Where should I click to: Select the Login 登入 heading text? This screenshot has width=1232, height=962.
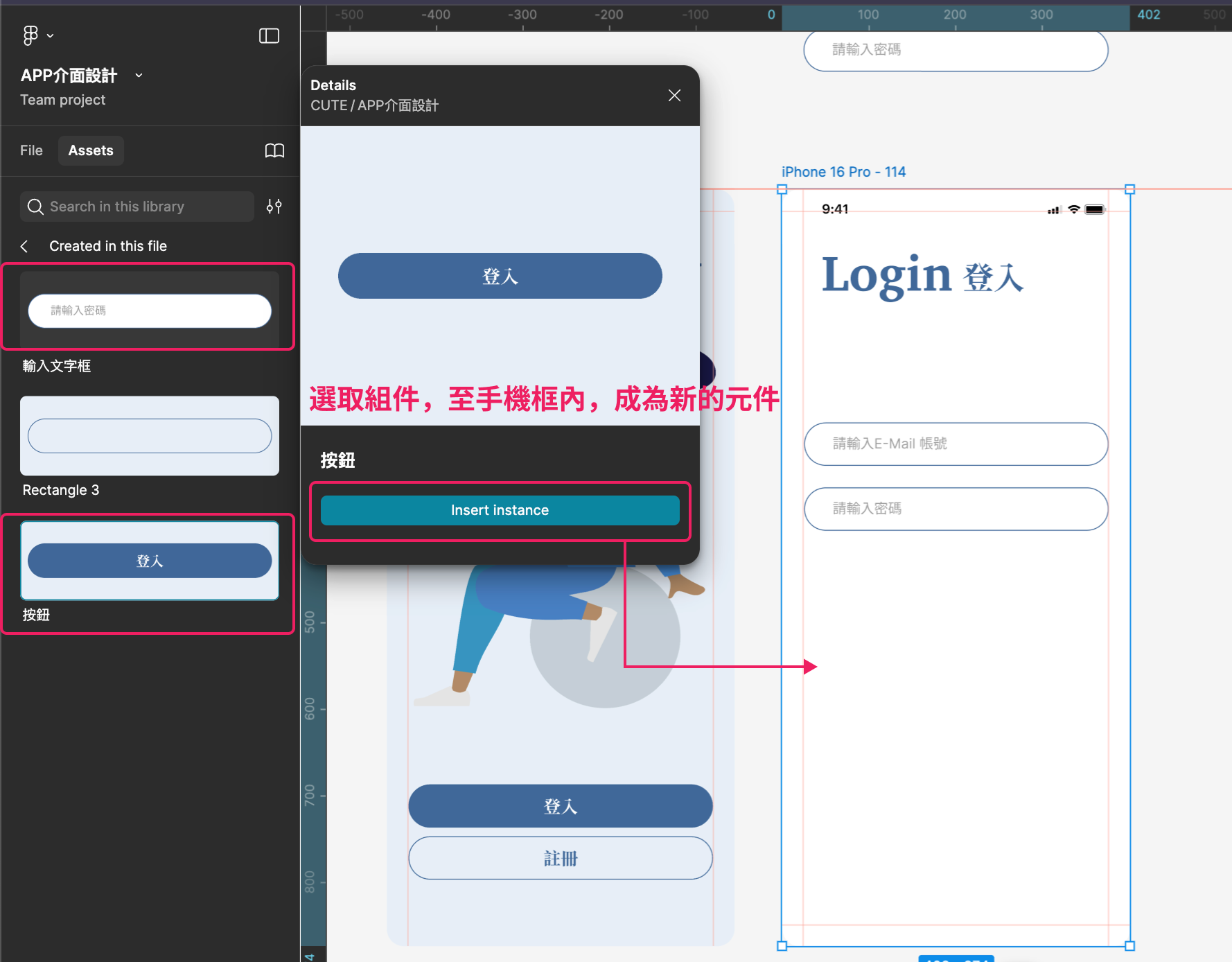(922, 276)
